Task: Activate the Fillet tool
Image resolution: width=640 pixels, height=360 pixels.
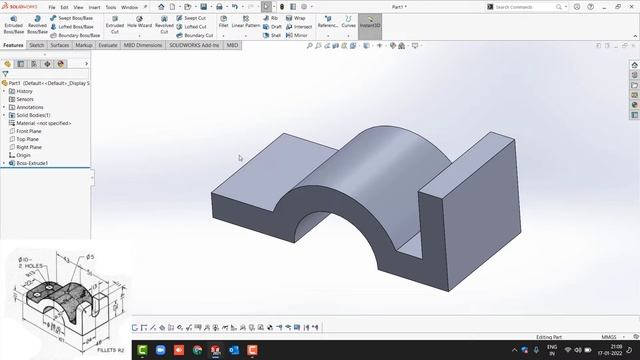Action: pyautogui.click(x=223, y=22)
